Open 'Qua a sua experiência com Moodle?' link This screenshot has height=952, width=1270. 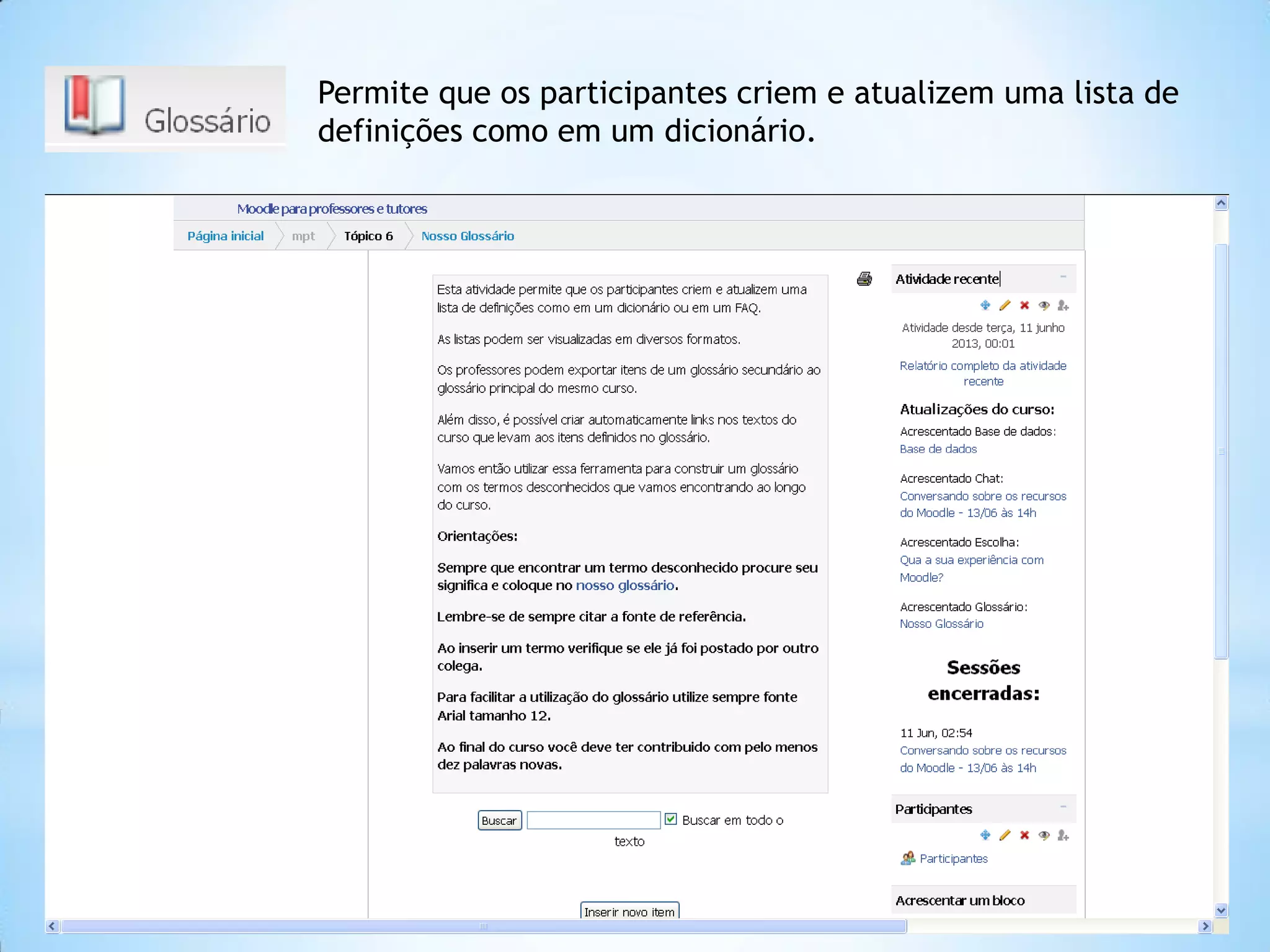(x=972, y=568)
